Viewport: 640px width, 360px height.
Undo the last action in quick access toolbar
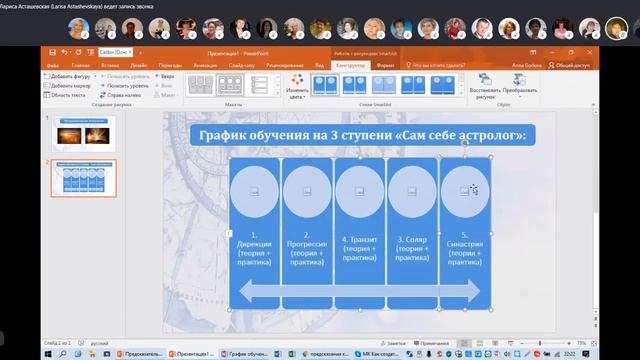(x=64, y=52)
